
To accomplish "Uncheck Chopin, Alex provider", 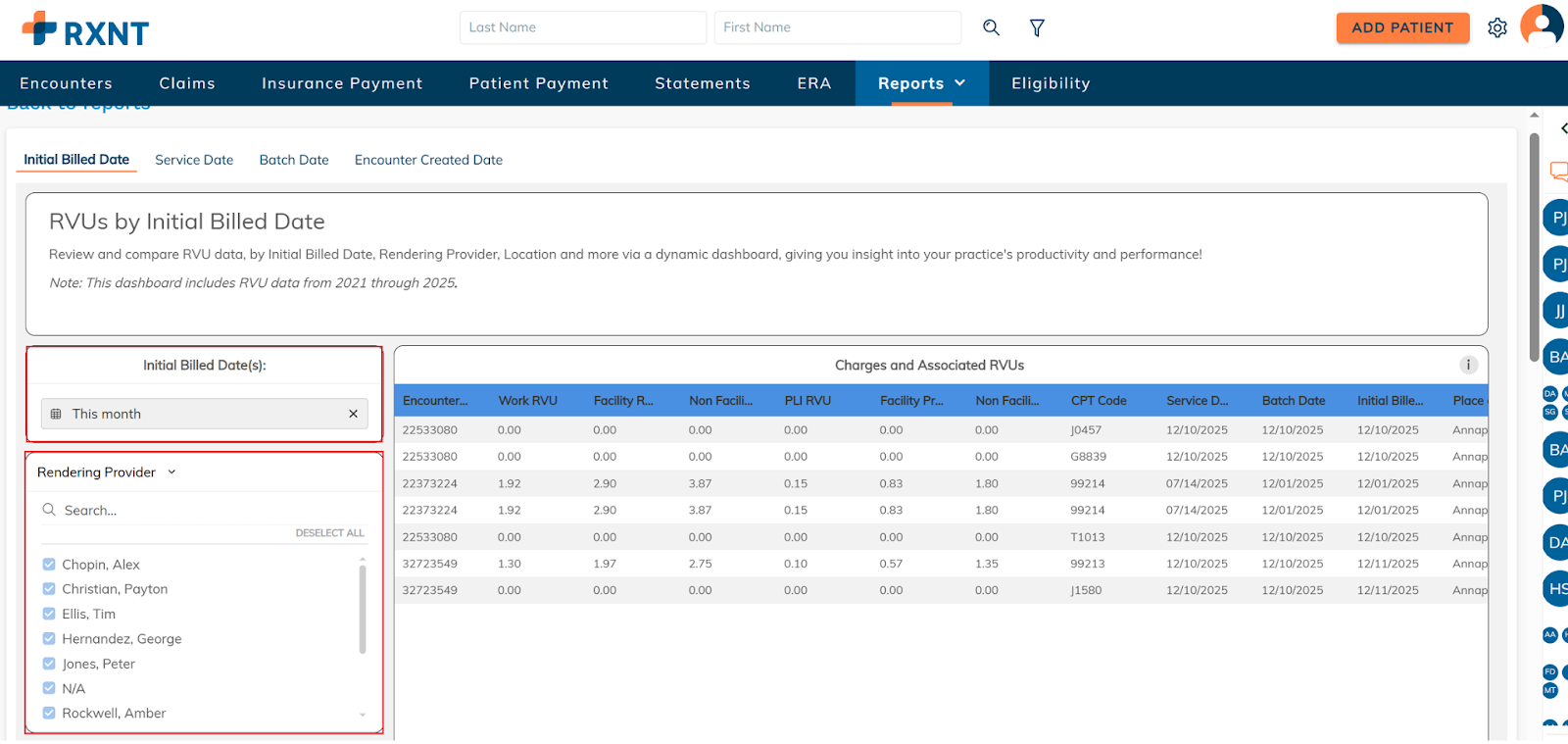I will pos(49,565).
